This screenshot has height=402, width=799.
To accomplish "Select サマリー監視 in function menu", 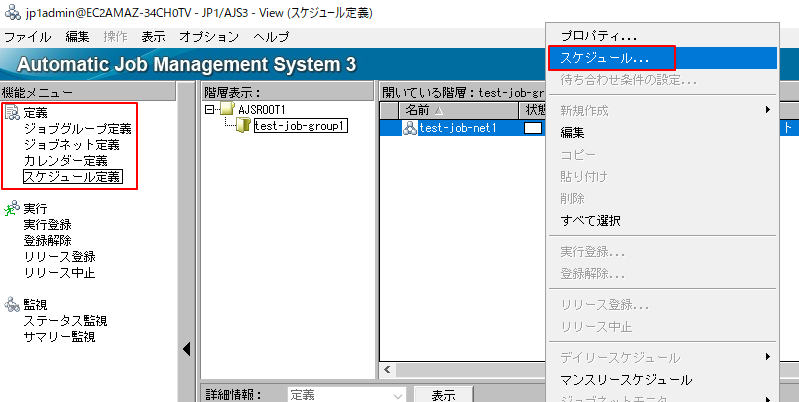I will (60, 337).
